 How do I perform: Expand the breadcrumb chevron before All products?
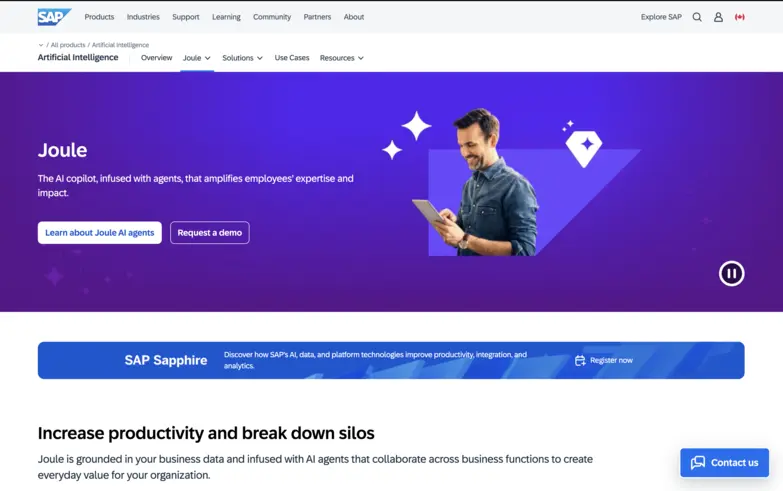(41, 45)
